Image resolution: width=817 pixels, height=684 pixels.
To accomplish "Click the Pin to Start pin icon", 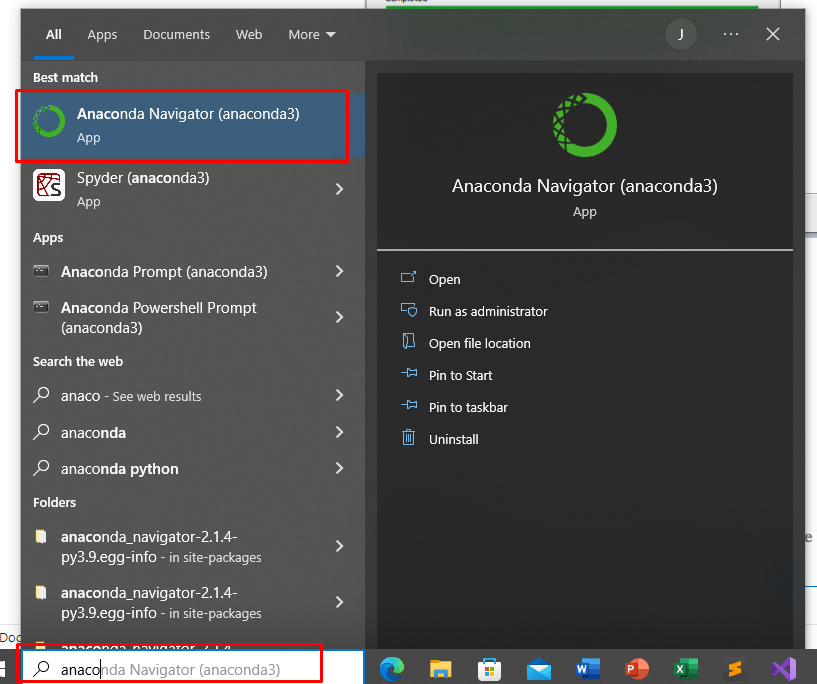I will pyautogui.click(x=409, y=373).
